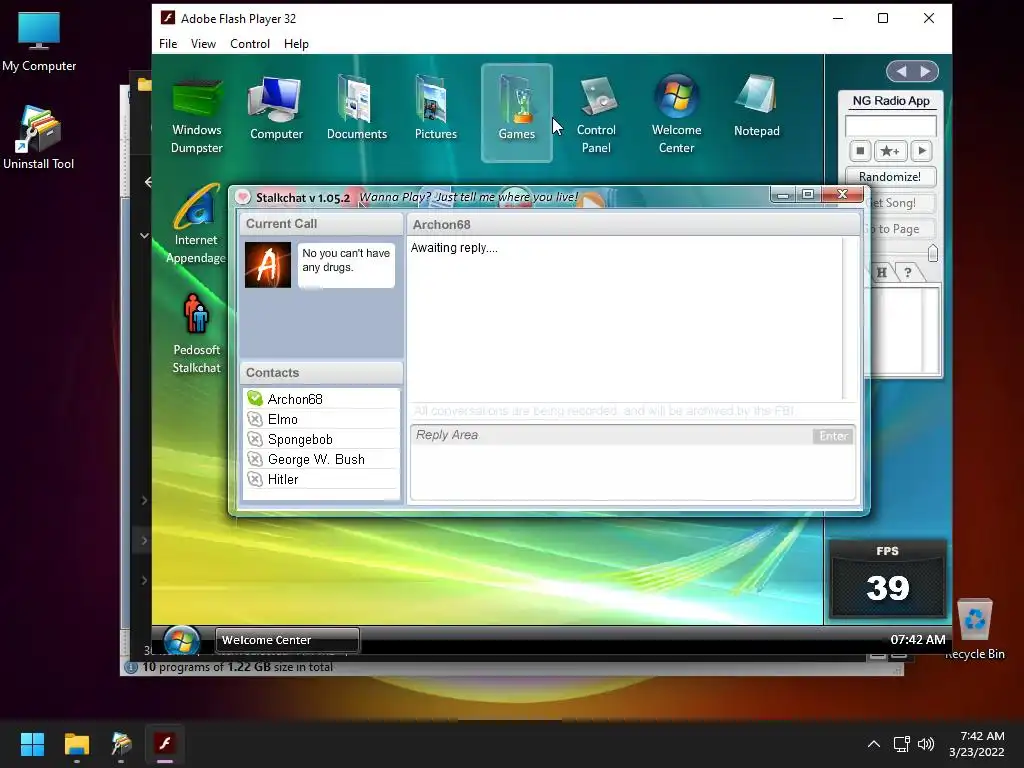Stop playback in NG Radio App
Image resolution: width=1024 pixels, height=768 pixels.
(x=860, y=151)
